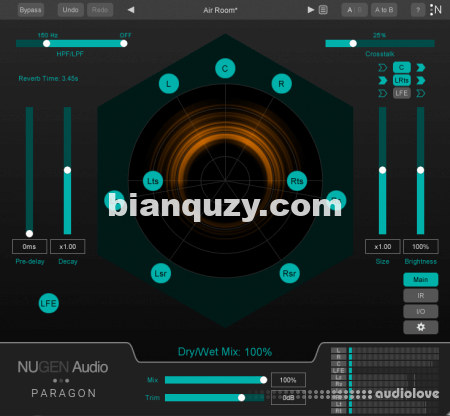Screen dimensions: 450x416
Task: Select the Rts speaker node
Action: (297, 181)
